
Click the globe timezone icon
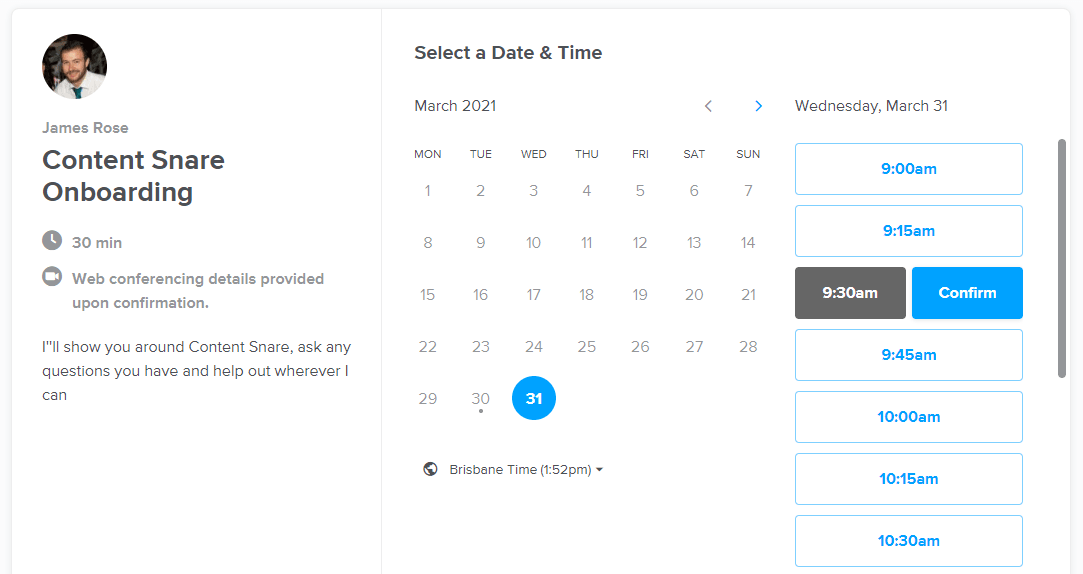(430, 469)
